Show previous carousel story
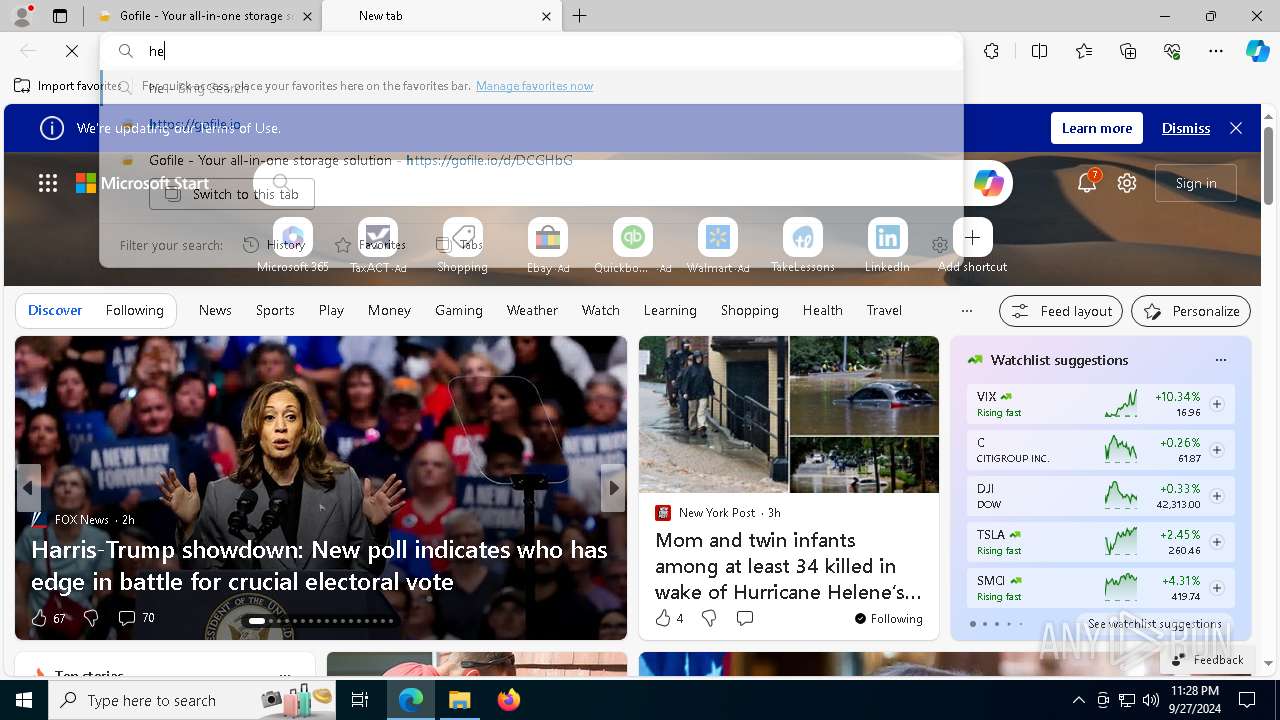Screen dimensions: 1280x720 (28, 488)
